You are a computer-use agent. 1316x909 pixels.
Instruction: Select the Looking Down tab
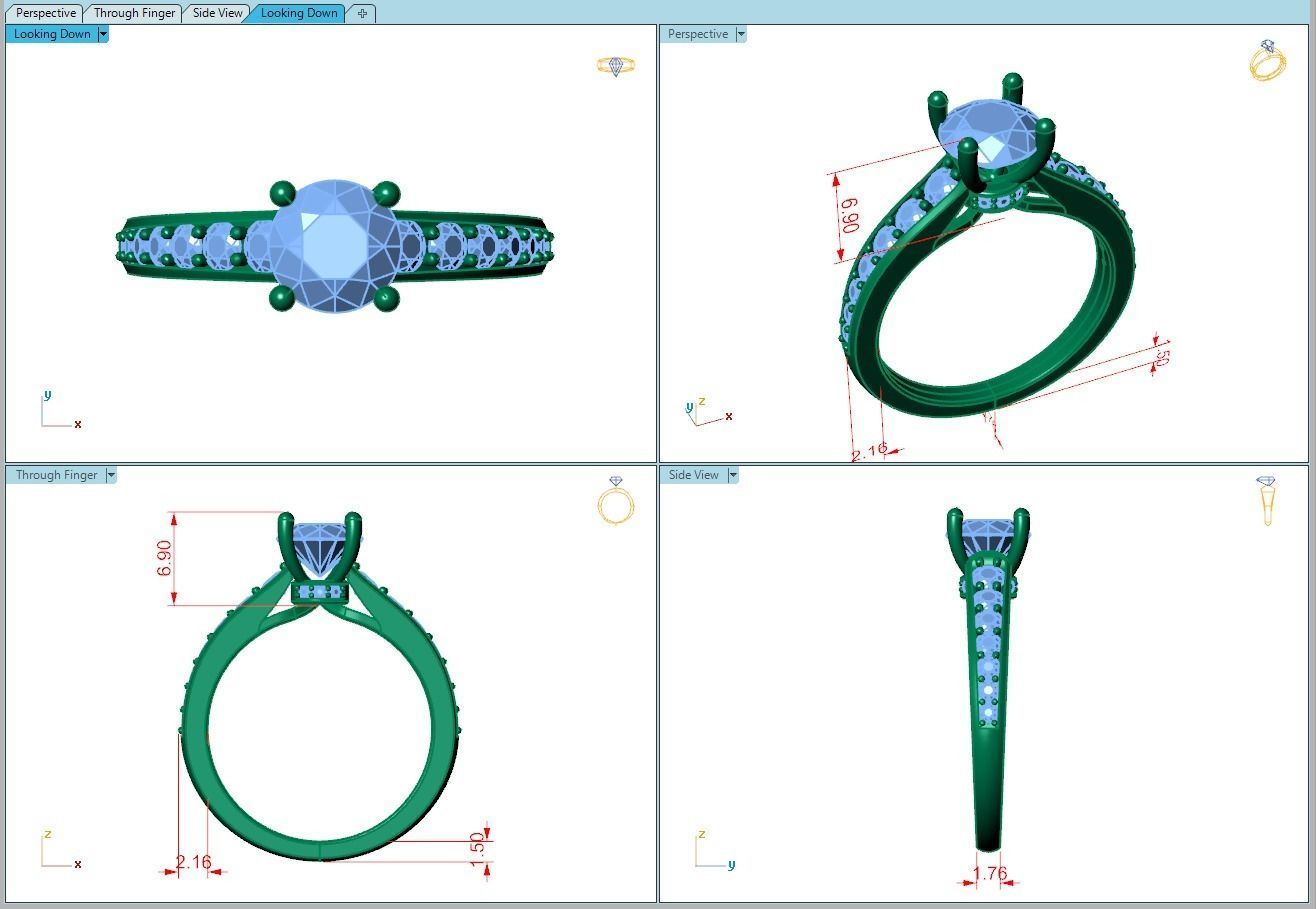coord(298,13)
